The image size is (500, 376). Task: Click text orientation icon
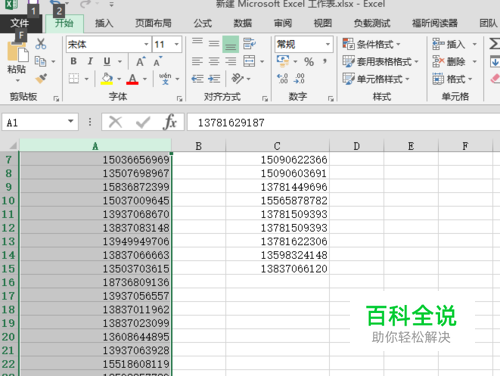(237, 78)
